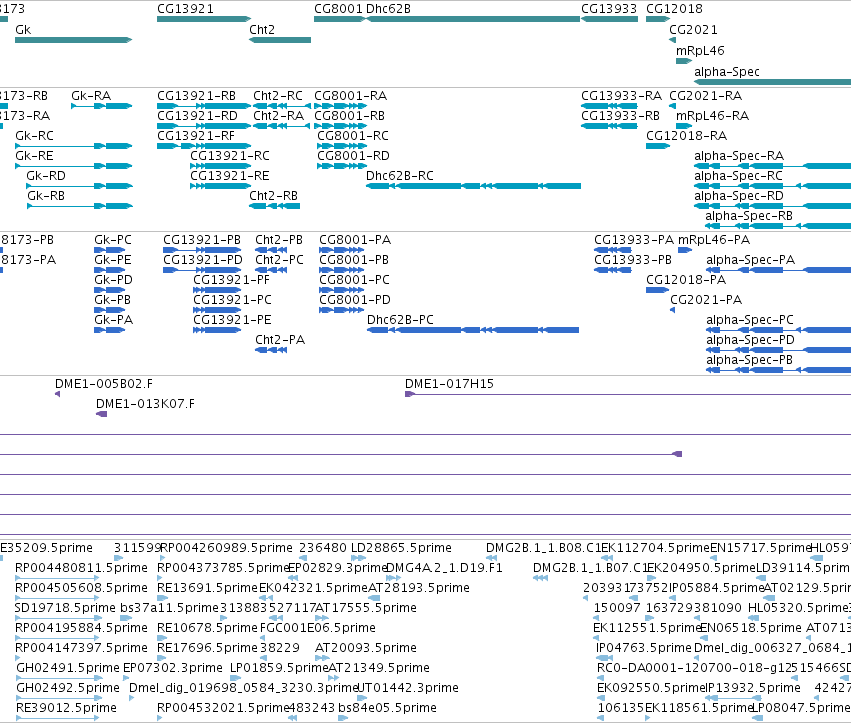Screen dimensions: 851x723
Task: Select protein CG13921-PF
Action: [x=217, y=290]
